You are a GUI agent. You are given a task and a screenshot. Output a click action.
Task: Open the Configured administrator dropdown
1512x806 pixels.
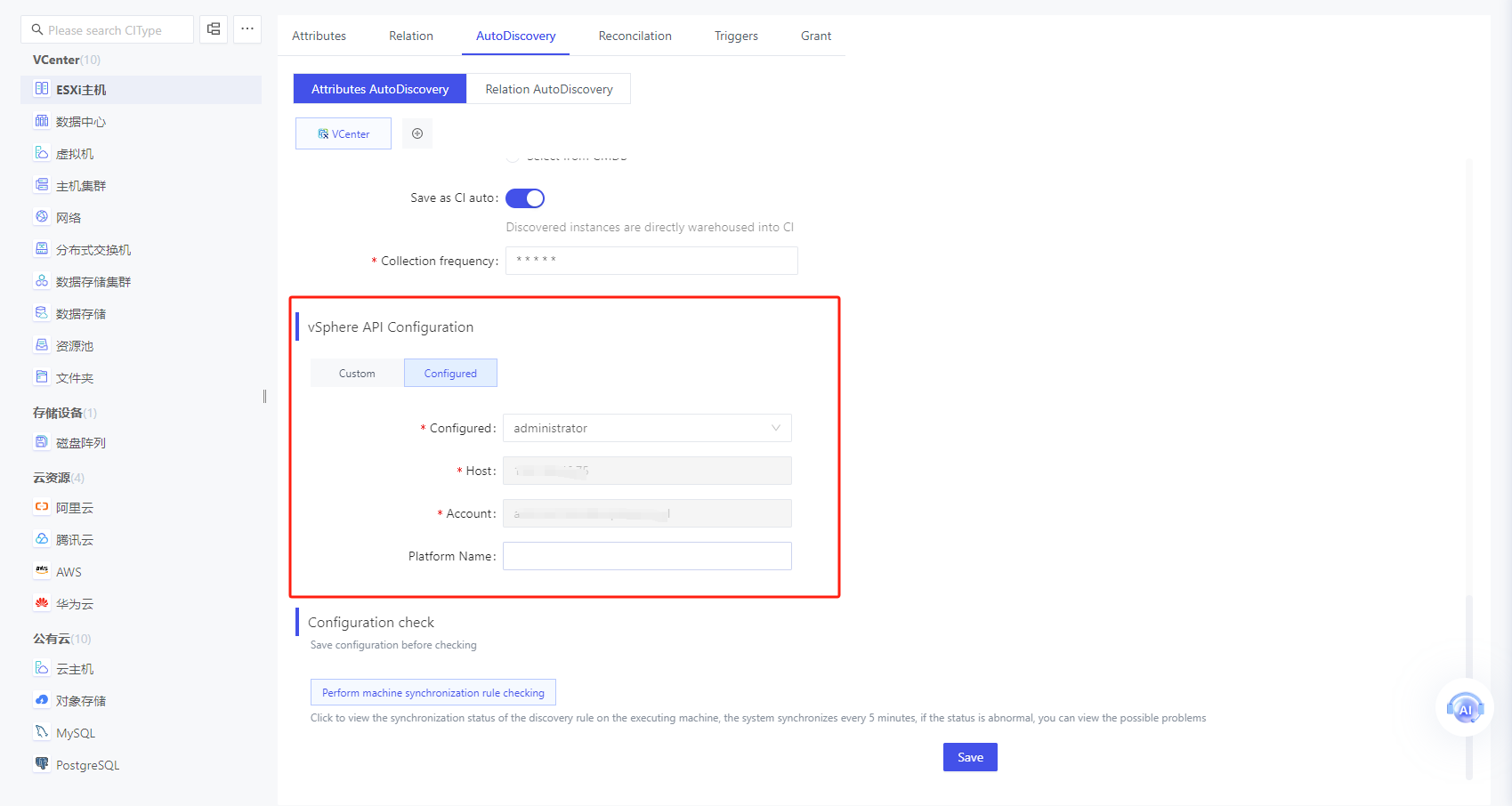[x=647, y=428]
